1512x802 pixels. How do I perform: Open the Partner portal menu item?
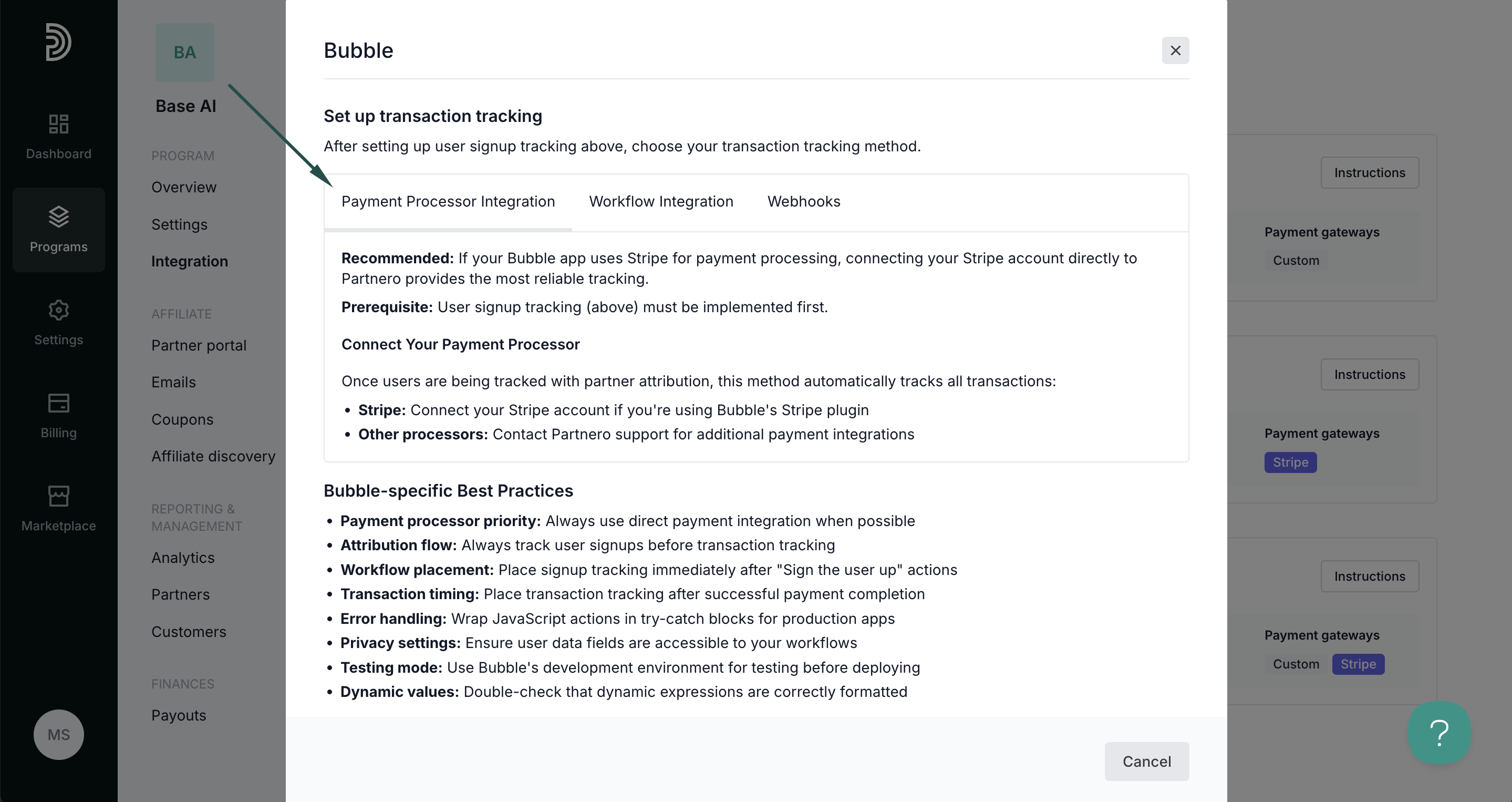[199, 345]
